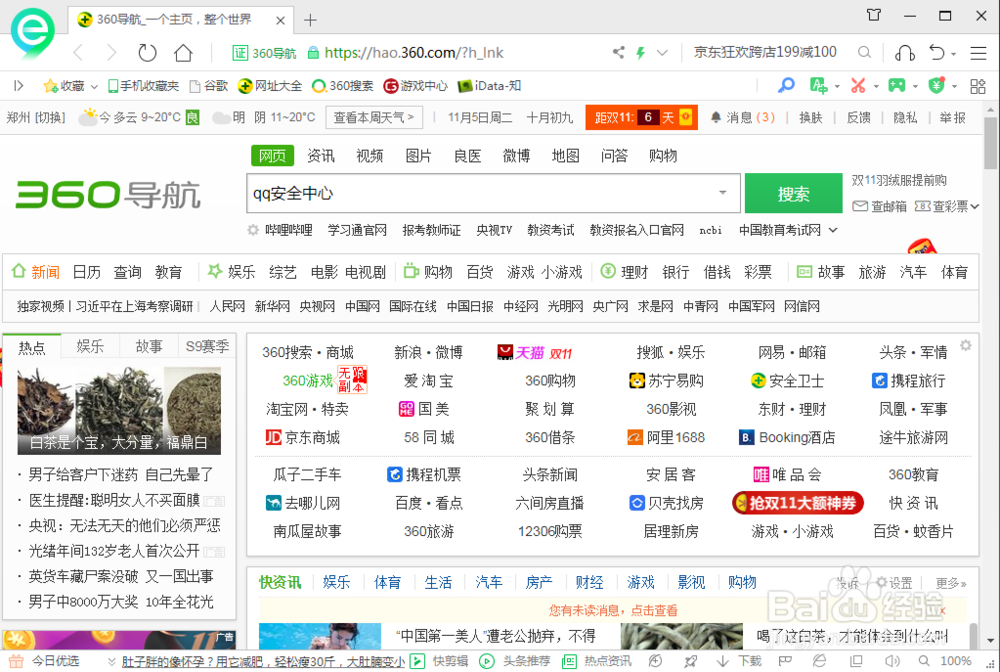1000x672 pixels.
Task: Click the 抢双11大额神券 banner button
Action: [x=797, y=503]
